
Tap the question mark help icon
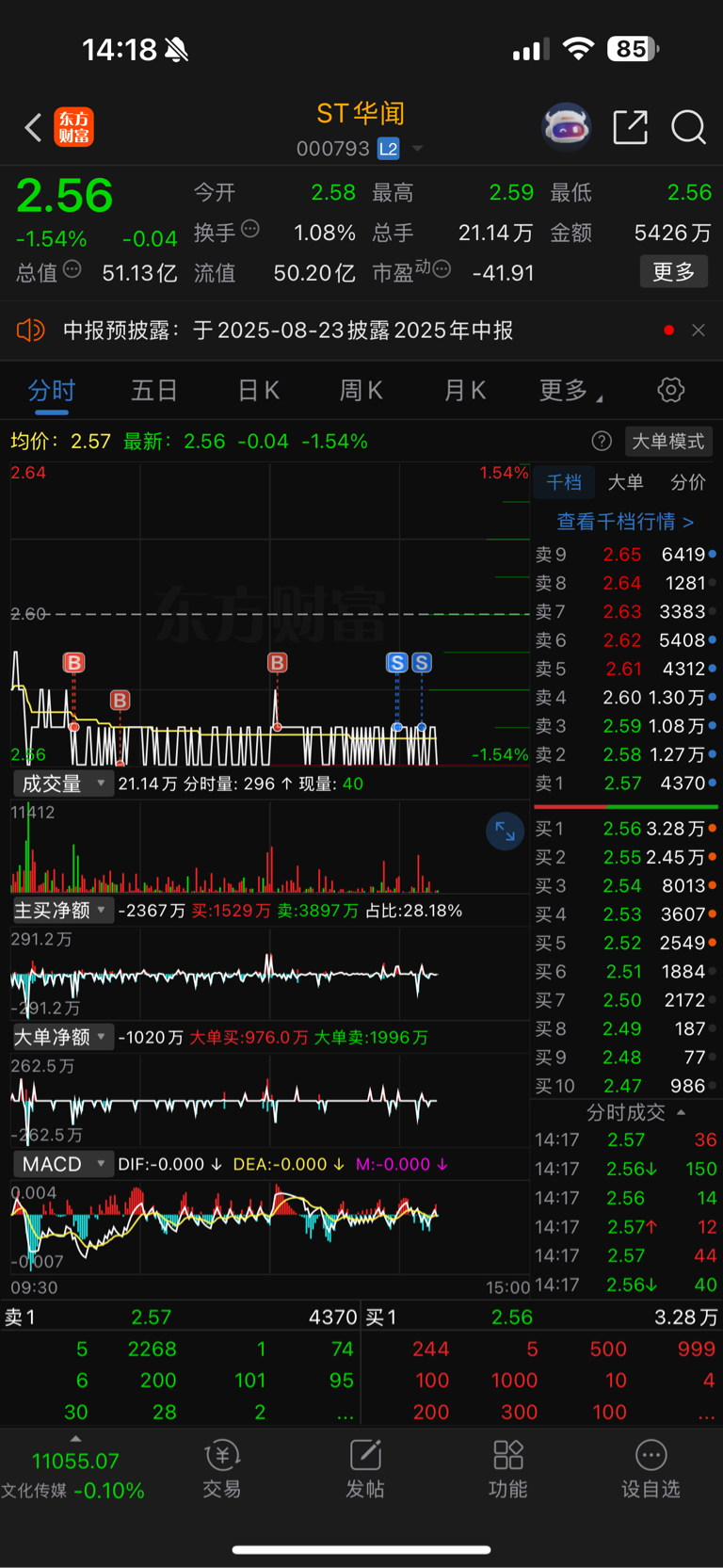[602, 441]
